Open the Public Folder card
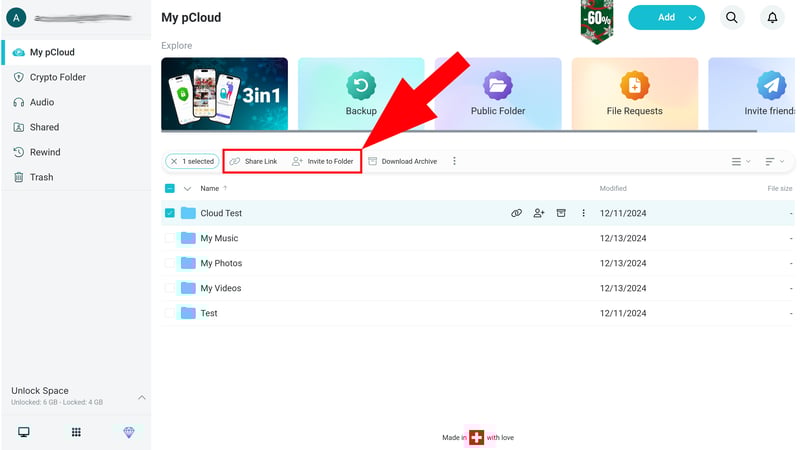This screenshot has height=450, width=800. [x=497, y=94]
